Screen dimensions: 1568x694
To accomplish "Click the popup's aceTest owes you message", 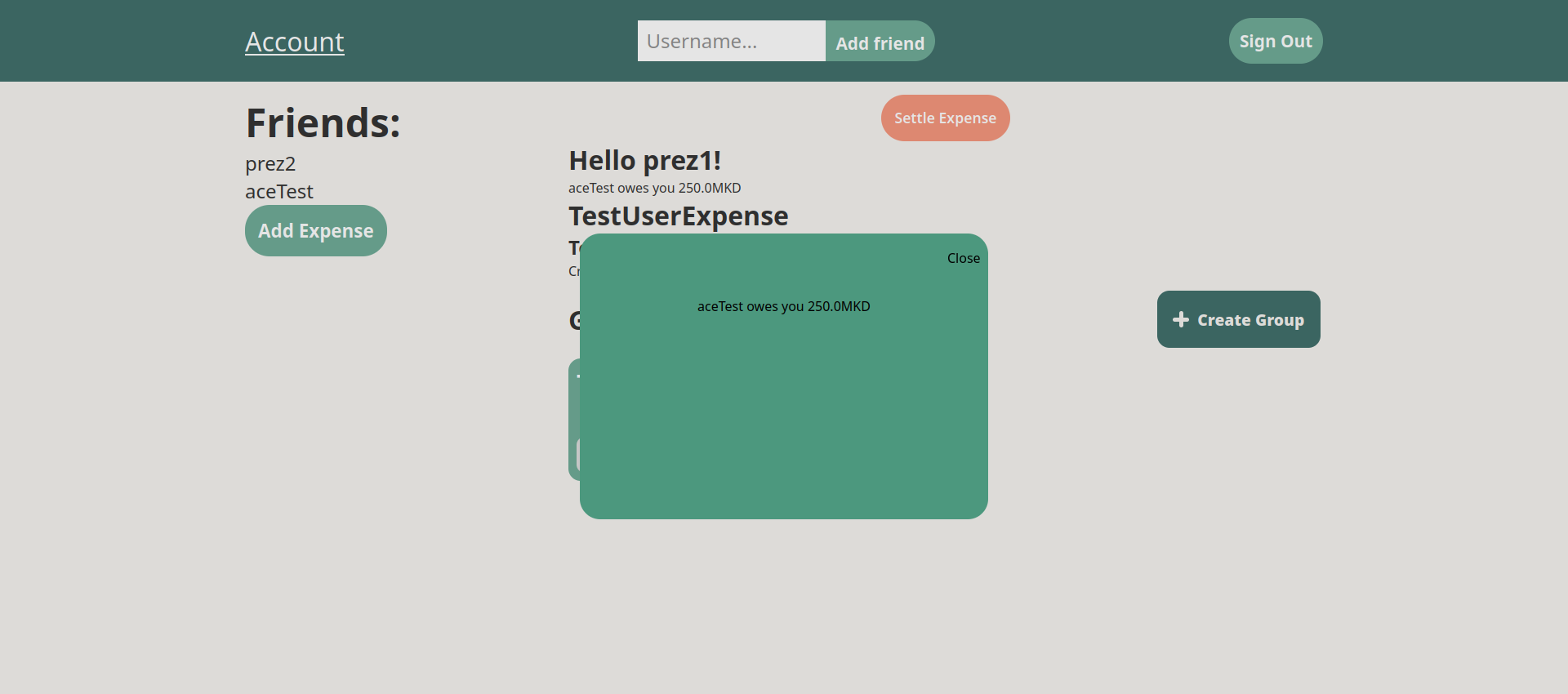I will coord(783,307).
